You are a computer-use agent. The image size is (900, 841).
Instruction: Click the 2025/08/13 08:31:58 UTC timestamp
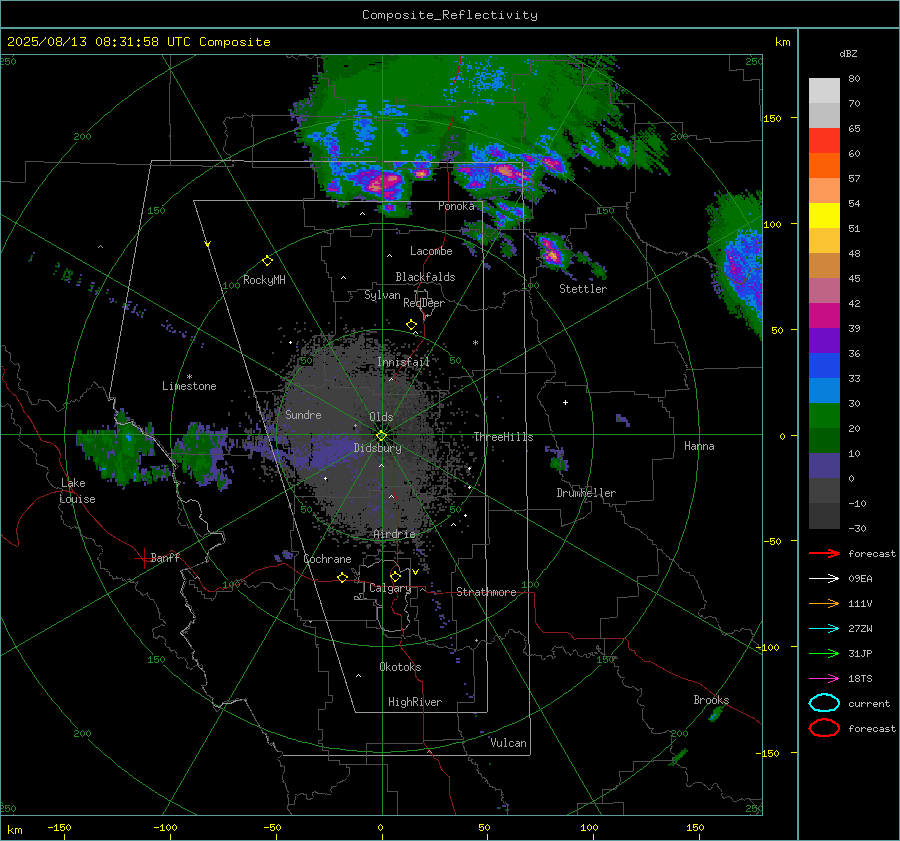(138, 42)
